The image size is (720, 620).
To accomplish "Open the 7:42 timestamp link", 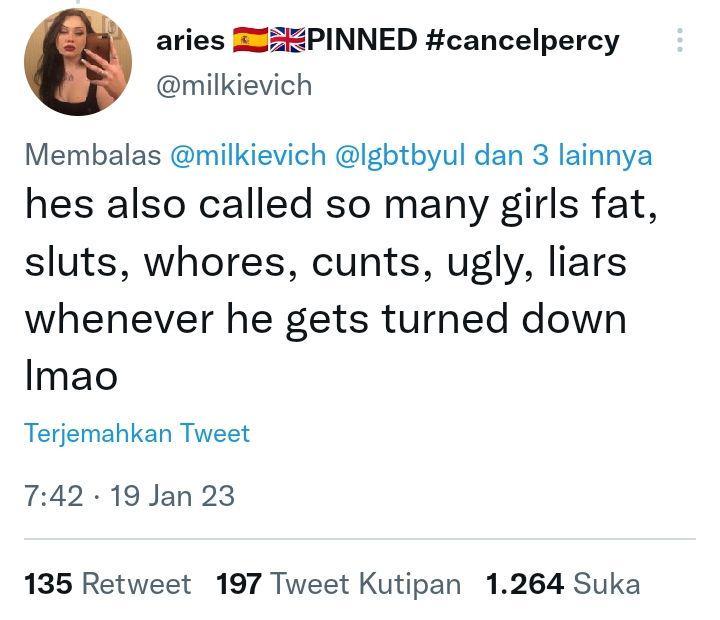I will click(54, 496).
